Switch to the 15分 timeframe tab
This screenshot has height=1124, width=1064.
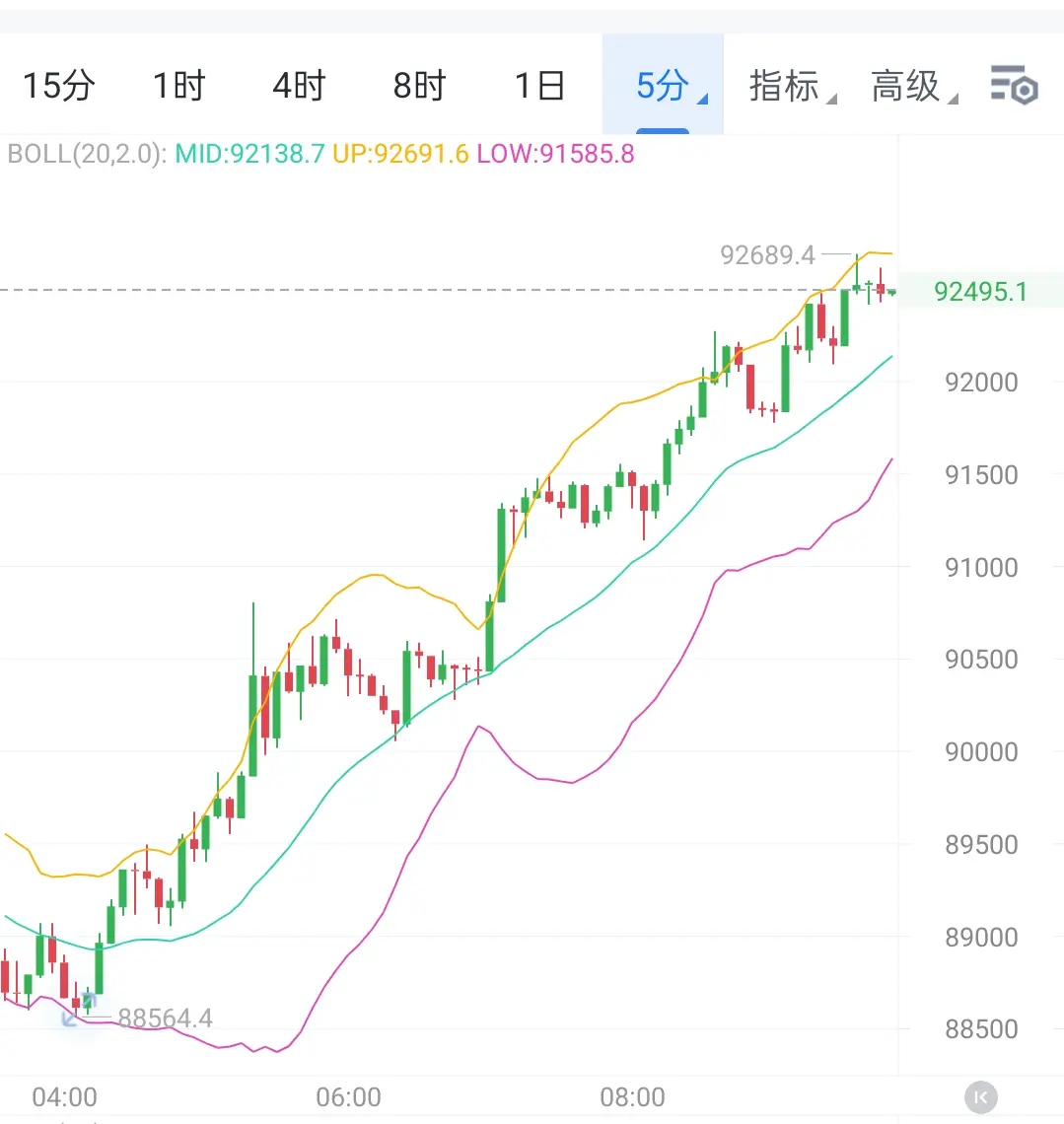point(59,86)
